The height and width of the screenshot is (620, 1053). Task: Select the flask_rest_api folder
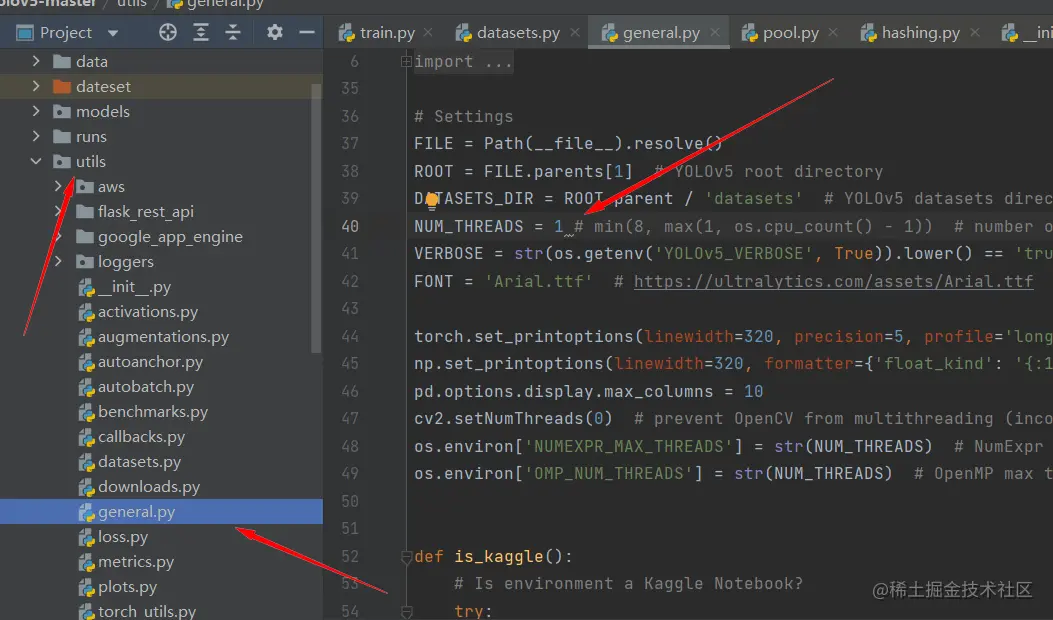coord(146,212)
